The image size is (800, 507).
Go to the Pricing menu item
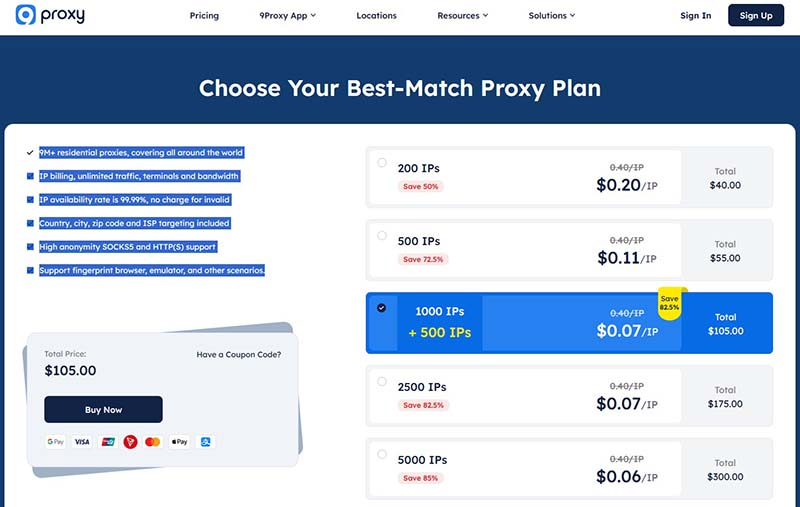click(204, 16)
